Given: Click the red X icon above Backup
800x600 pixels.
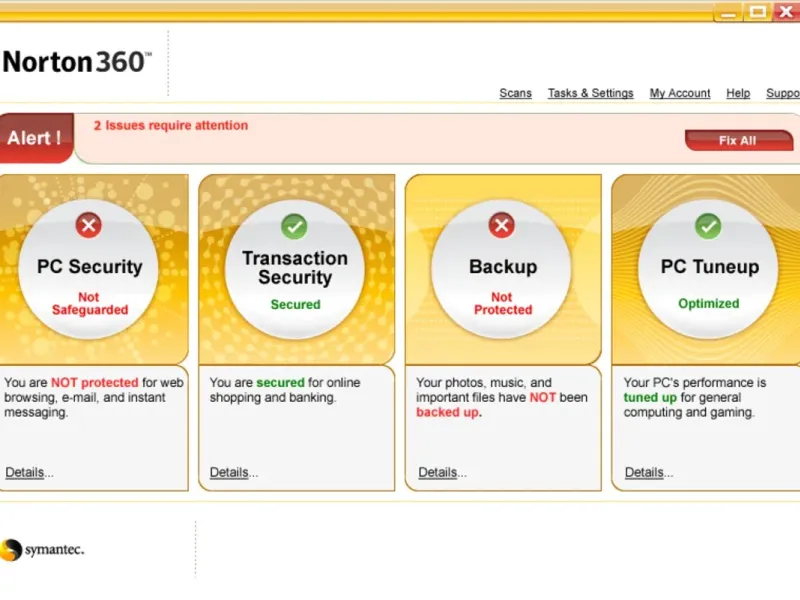Looking at the screenshot, I should click(x=502, y=225).
